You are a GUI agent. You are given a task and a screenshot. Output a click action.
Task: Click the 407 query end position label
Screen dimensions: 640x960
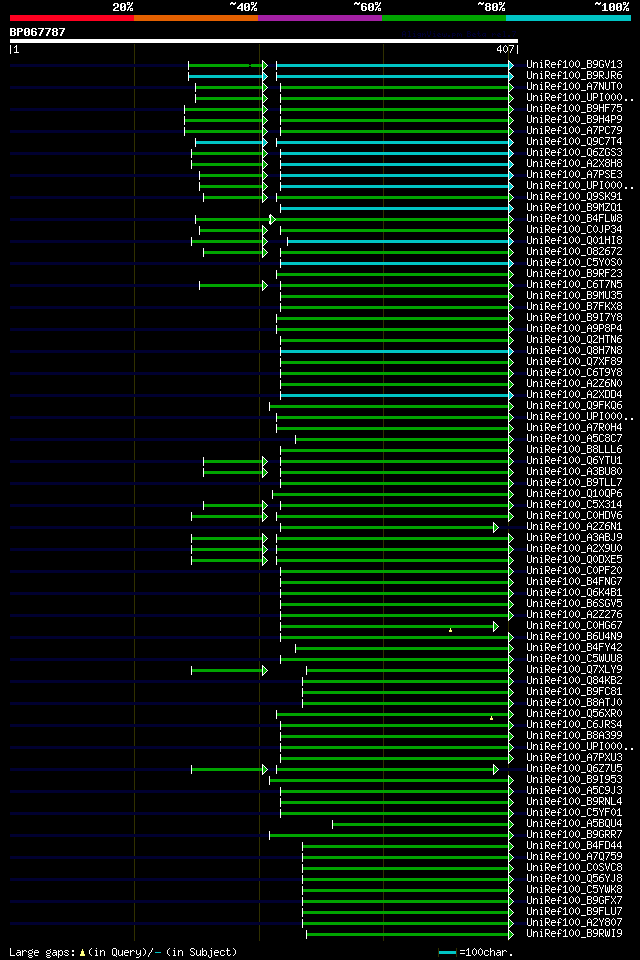pyautogui.click(x=505, y=50)
